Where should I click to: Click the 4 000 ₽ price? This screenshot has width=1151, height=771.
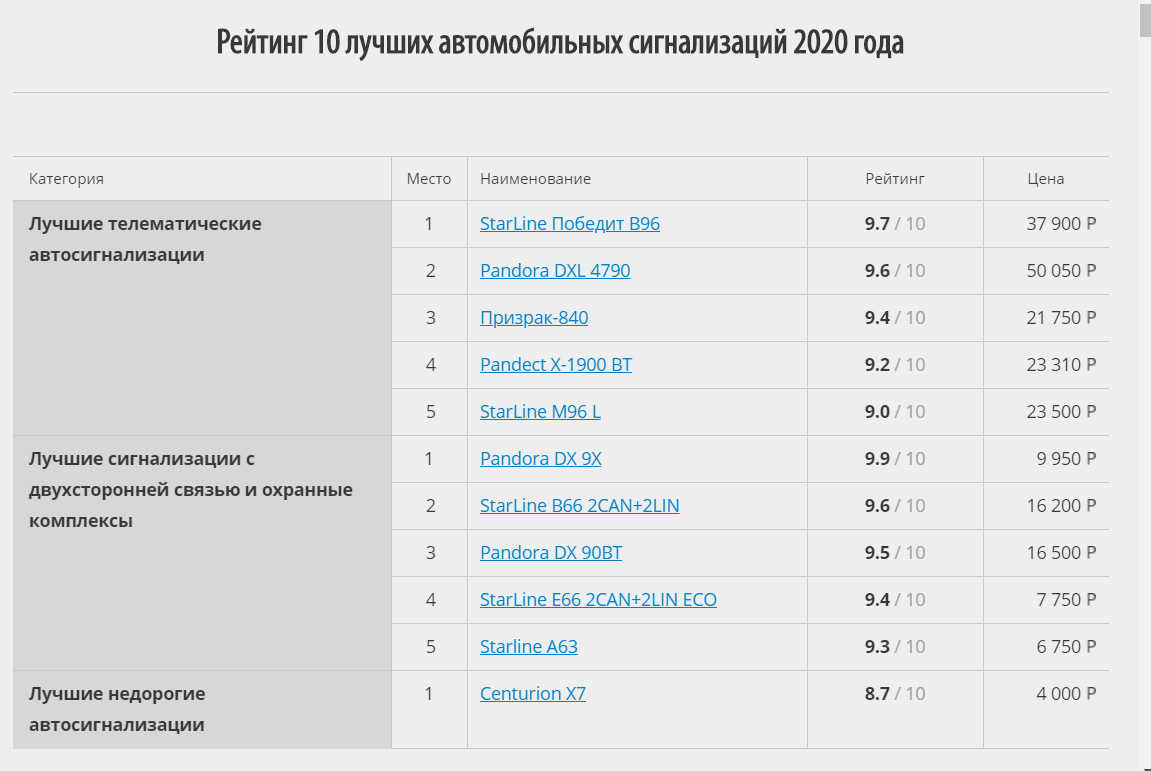pos(1066,694)
